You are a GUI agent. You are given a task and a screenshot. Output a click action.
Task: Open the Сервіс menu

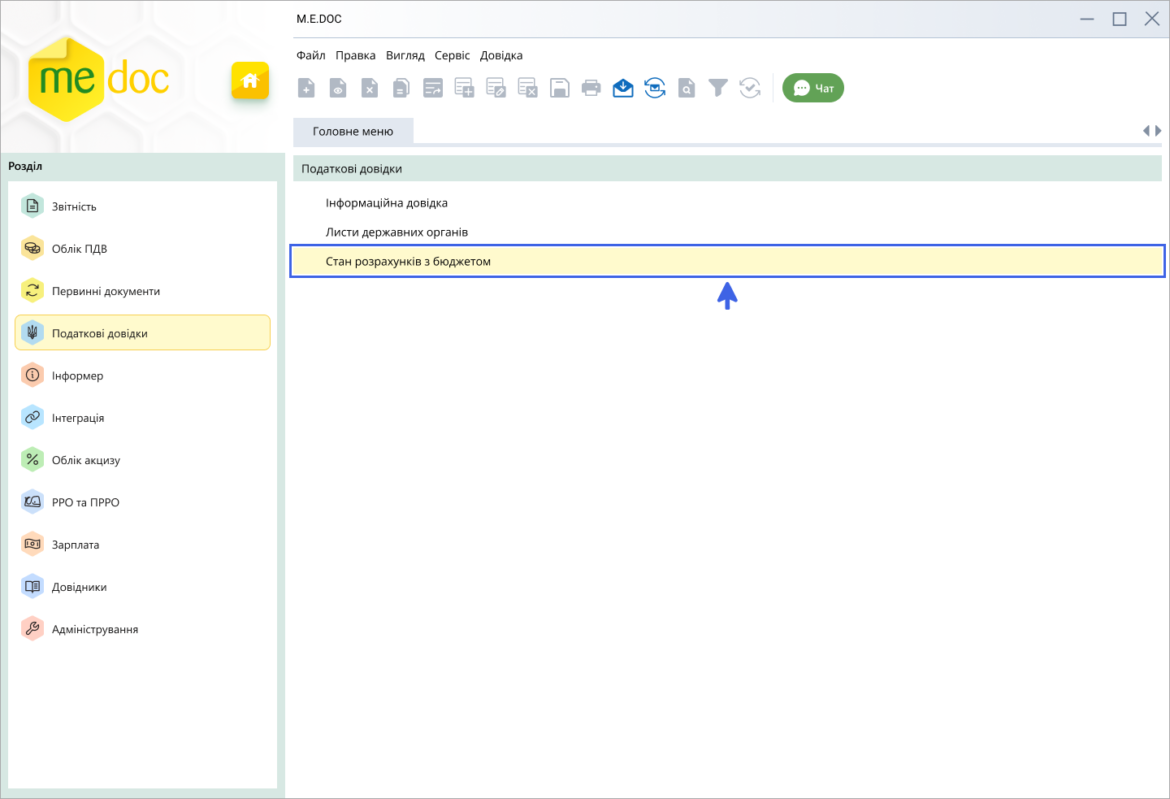[x=452, y=55]
